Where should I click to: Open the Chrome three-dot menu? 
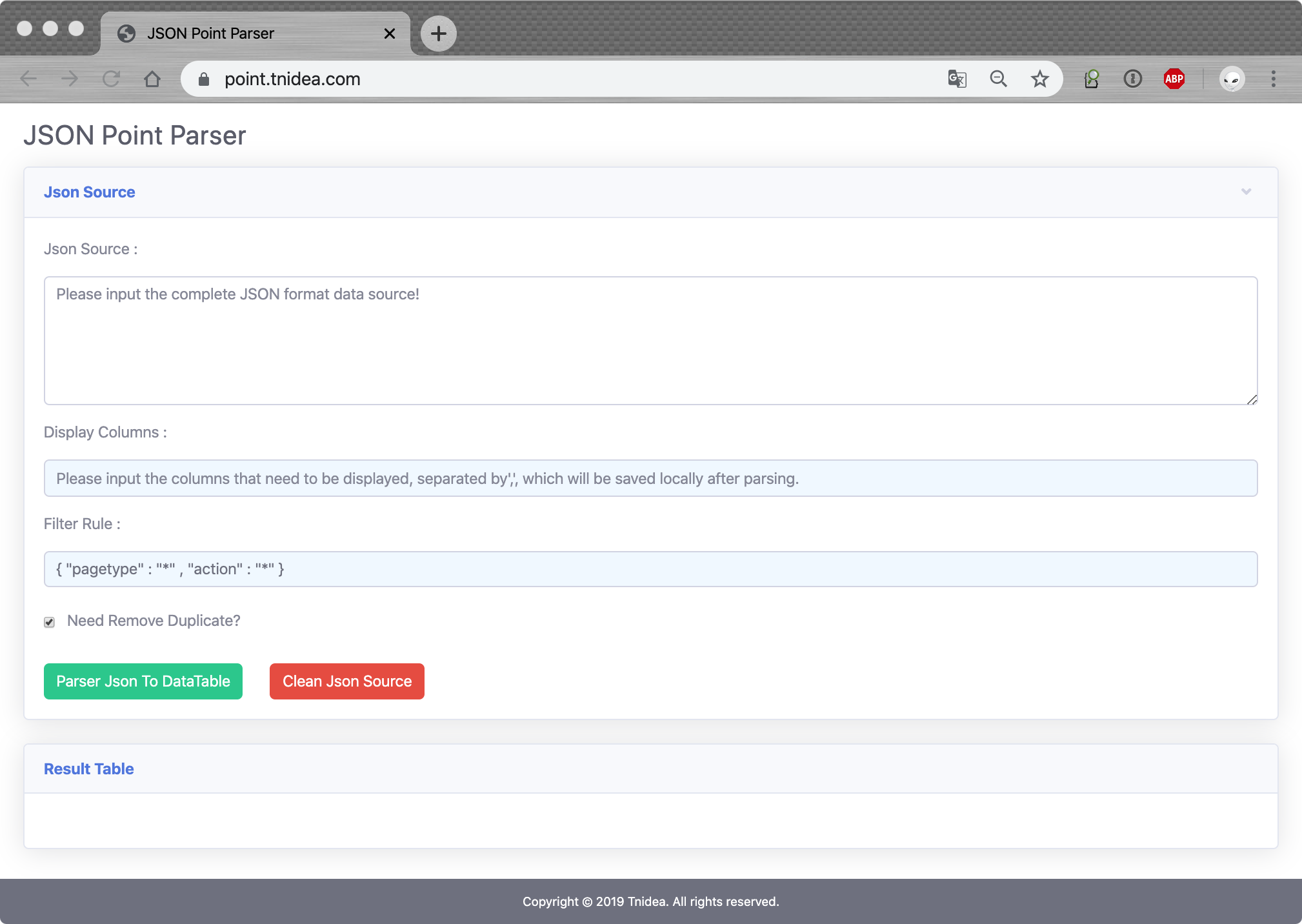pyautogui.click(x=1273, y=79)
